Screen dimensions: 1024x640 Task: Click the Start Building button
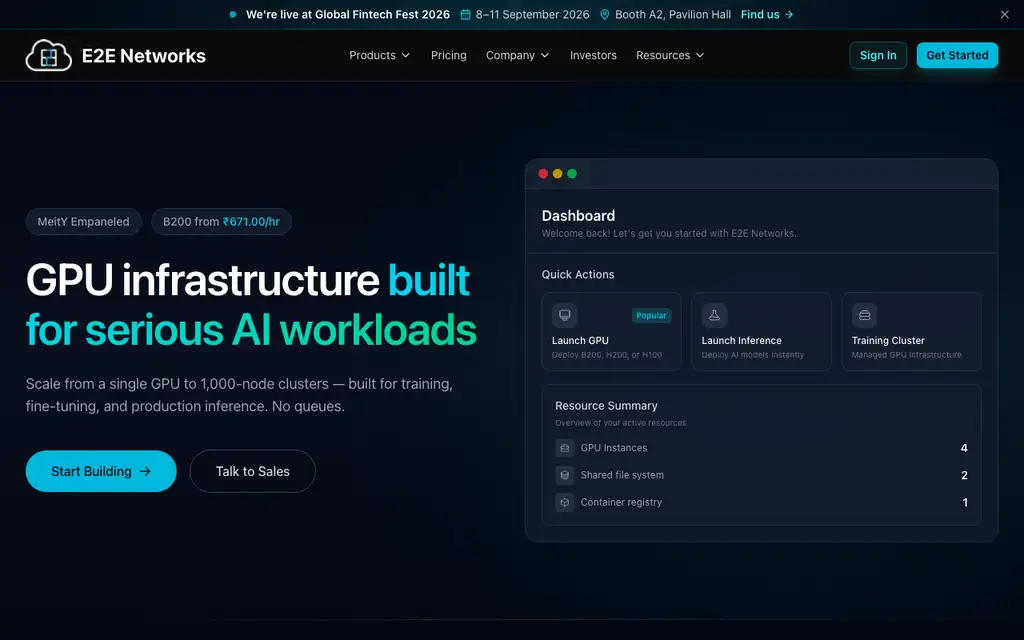[101, 471]
